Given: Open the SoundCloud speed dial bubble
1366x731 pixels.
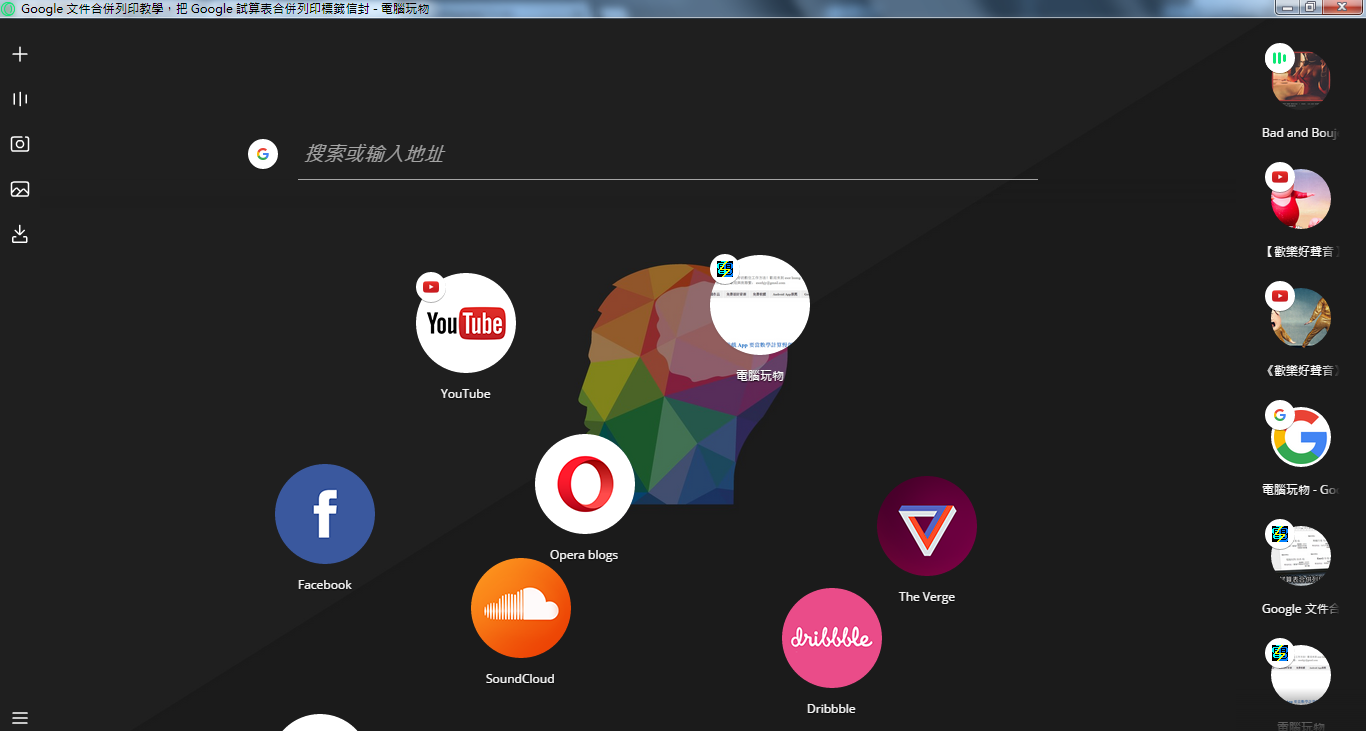Looking at the screenshot, I should (521, 608).
